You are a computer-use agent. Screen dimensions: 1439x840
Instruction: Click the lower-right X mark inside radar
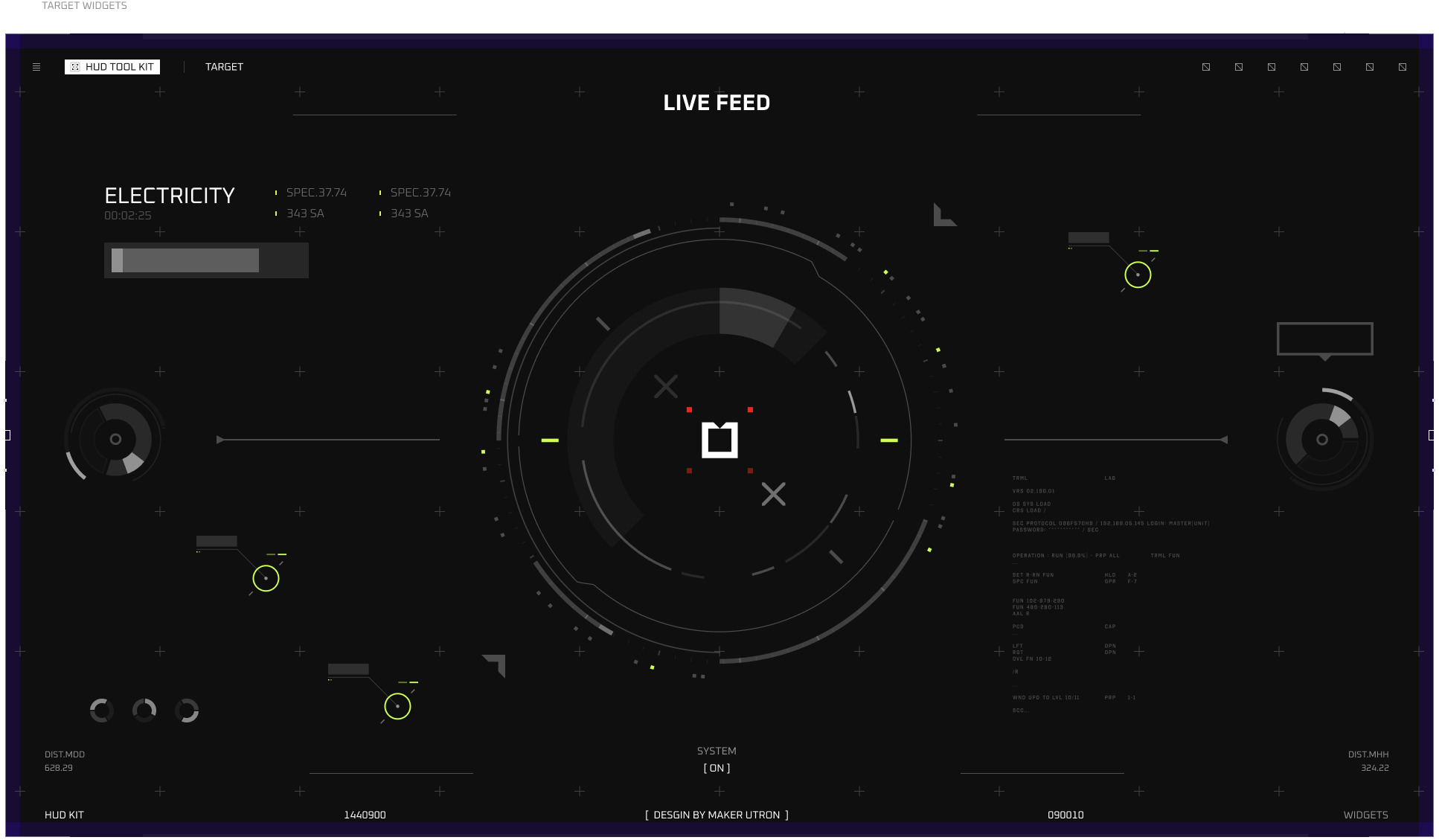pos(774,494)
